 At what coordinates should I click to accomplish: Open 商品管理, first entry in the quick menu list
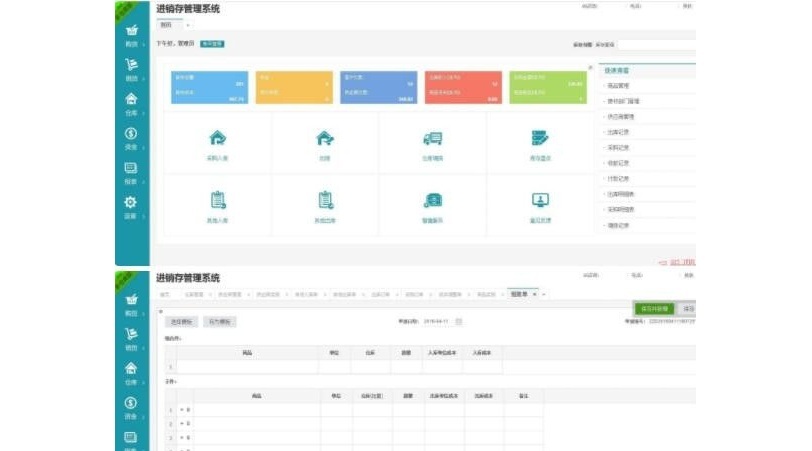coord(618,85)
